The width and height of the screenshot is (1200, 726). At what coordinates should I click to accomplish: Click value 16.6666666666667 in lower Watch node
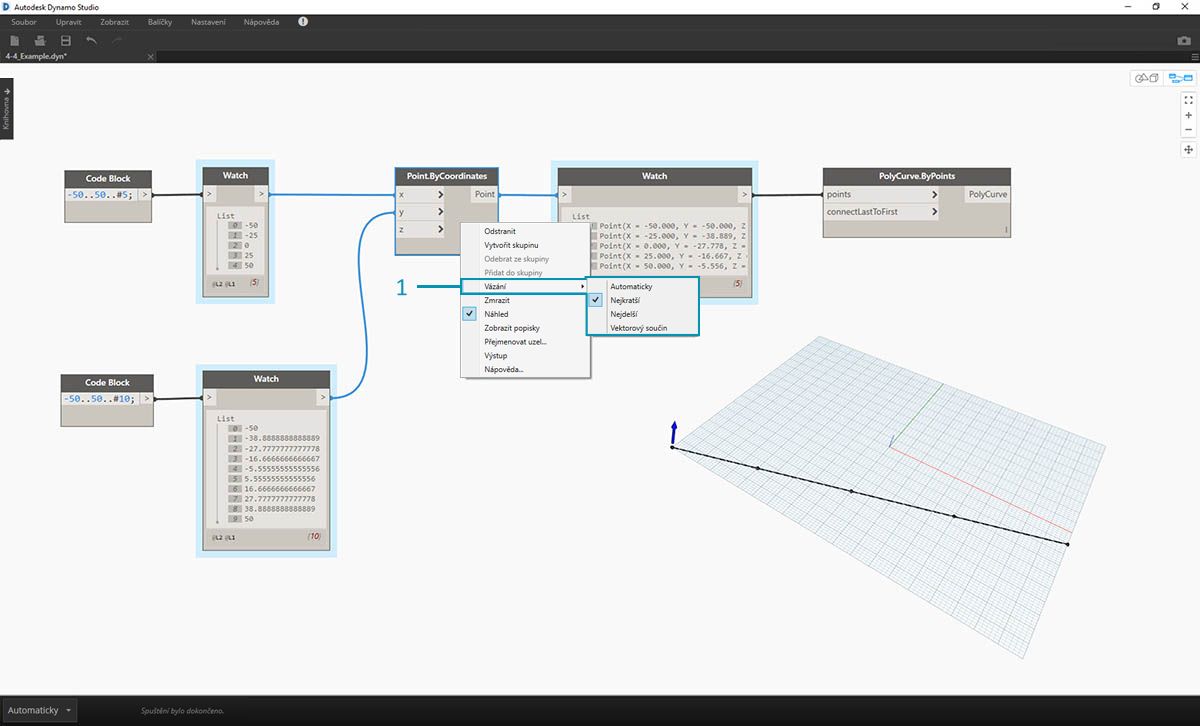280,488
